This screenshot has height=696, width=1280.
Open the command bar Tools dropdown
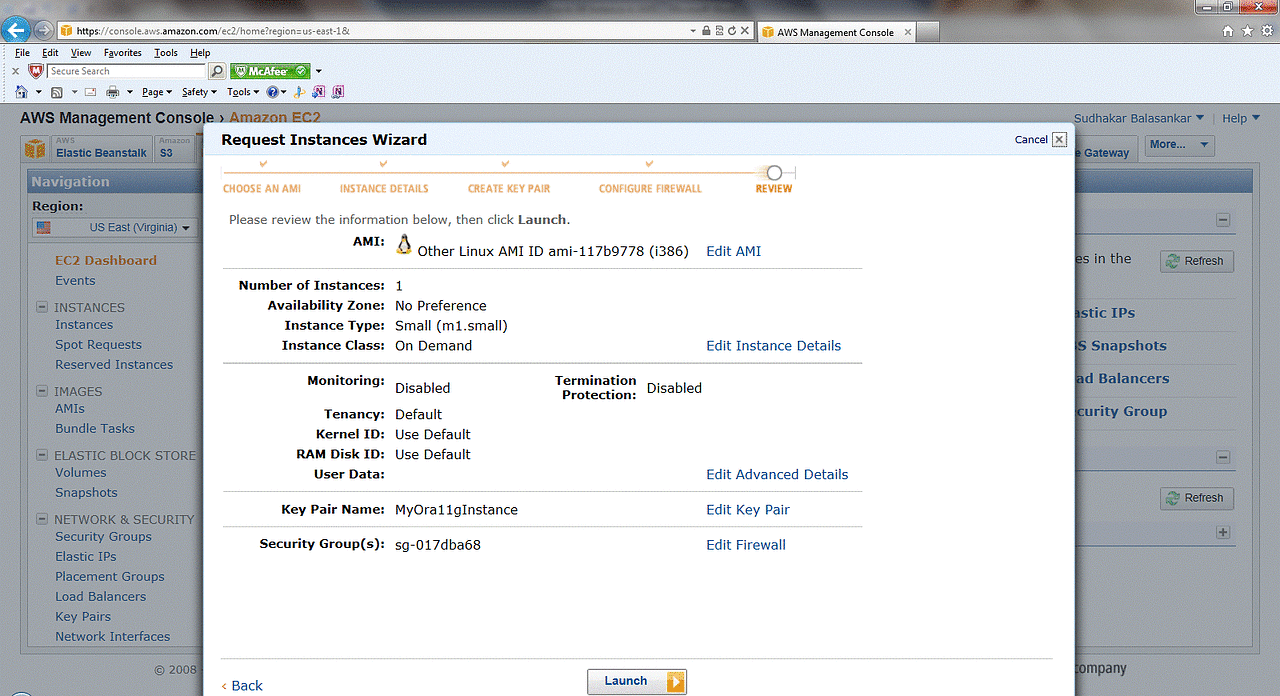click(243, 92)
